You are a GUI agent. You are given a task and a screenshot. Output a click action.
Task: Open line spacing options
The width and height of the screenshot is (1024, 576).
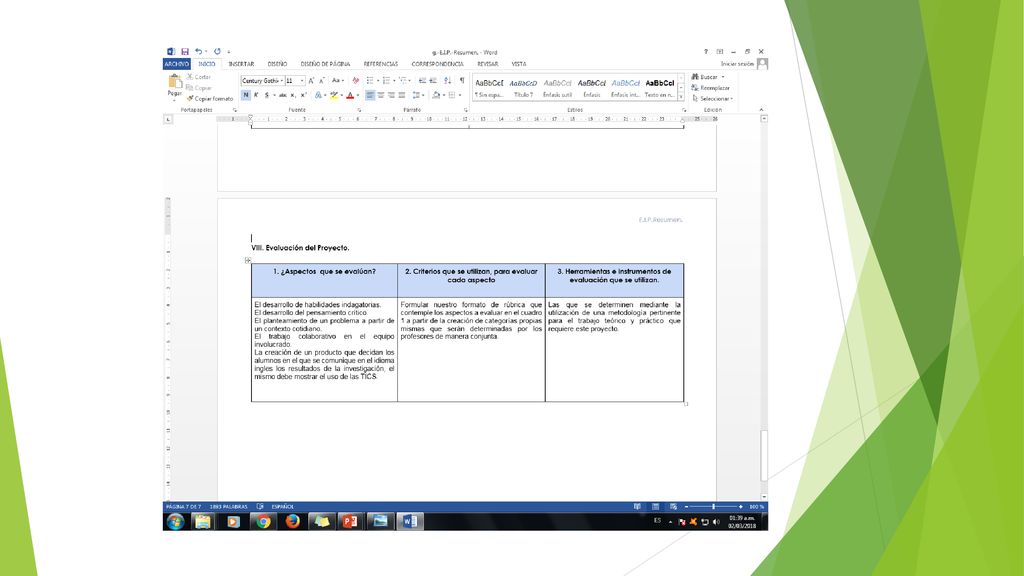coord(416,95)
